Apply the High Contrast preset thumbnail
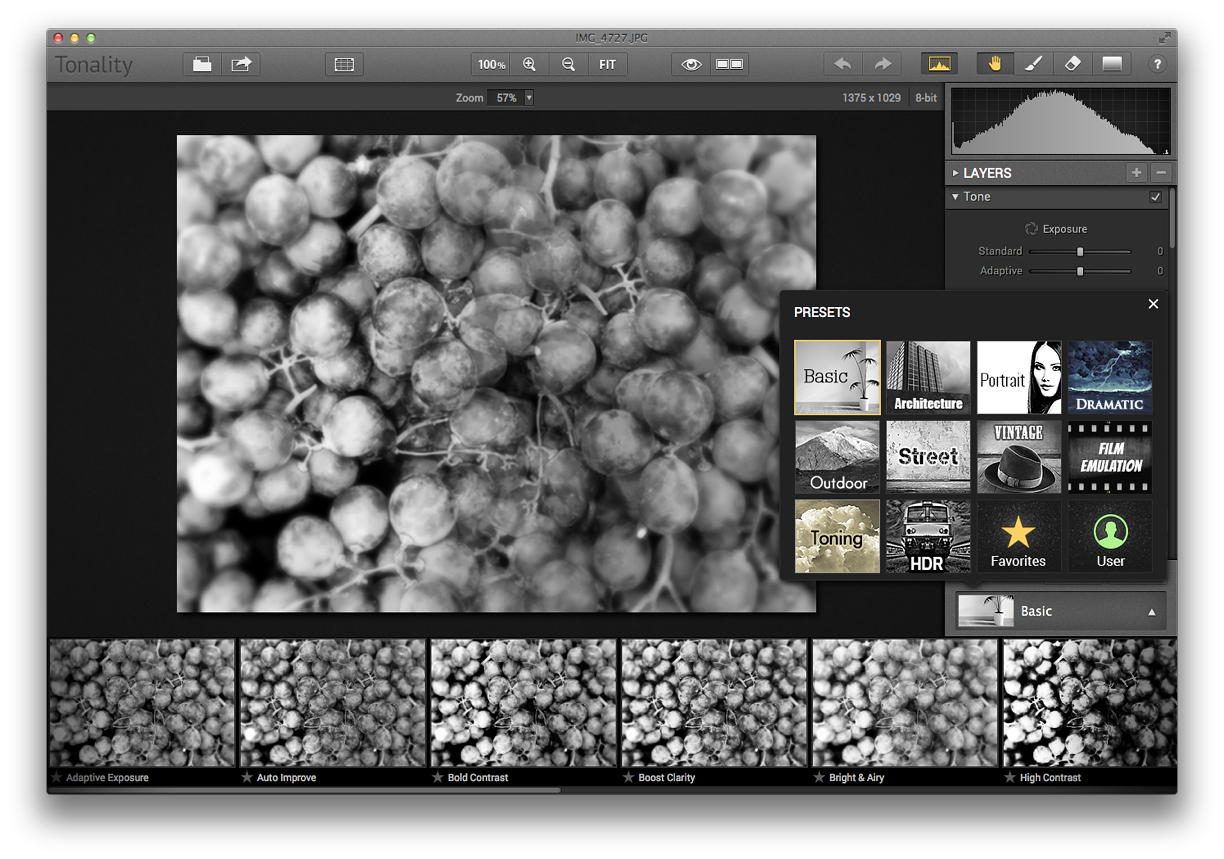Image resolution: width=1224 pixels, height=859 pixels. (1090, 703)
